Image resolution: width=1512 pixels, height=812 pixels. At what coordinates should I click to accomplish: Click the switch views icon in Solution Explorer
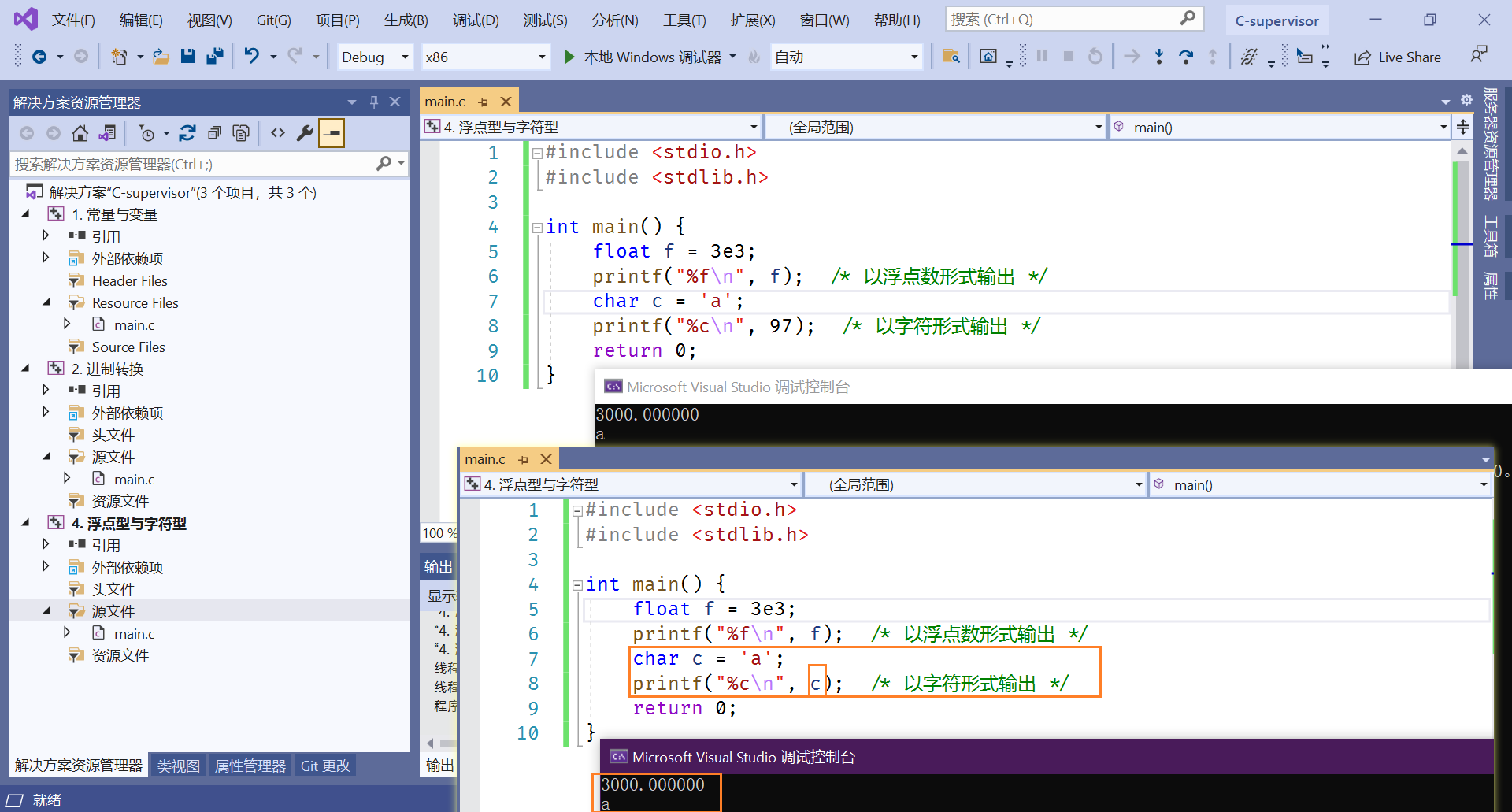coord(107,133)
